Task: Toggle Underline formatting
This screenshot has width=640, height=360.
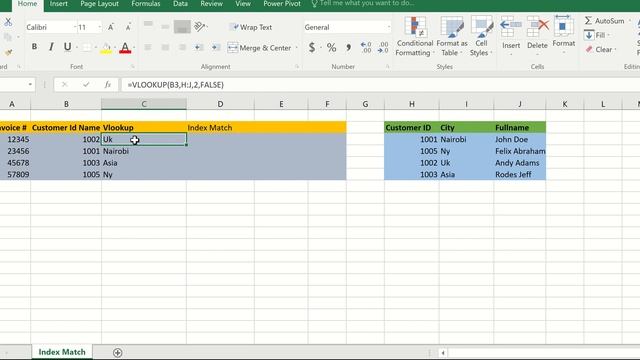Action: pyautogui.click(x=67, y=47)
